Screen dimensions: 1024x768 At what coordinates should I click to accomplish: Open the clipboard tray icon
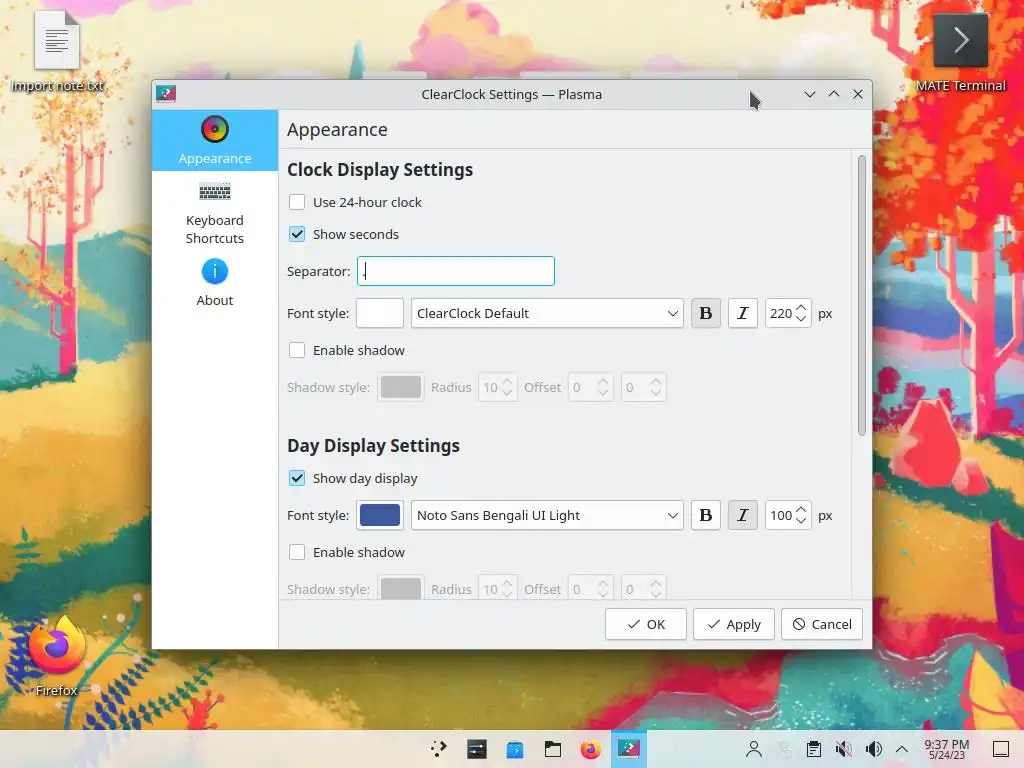pyautogui.click(x=814, y=749)
